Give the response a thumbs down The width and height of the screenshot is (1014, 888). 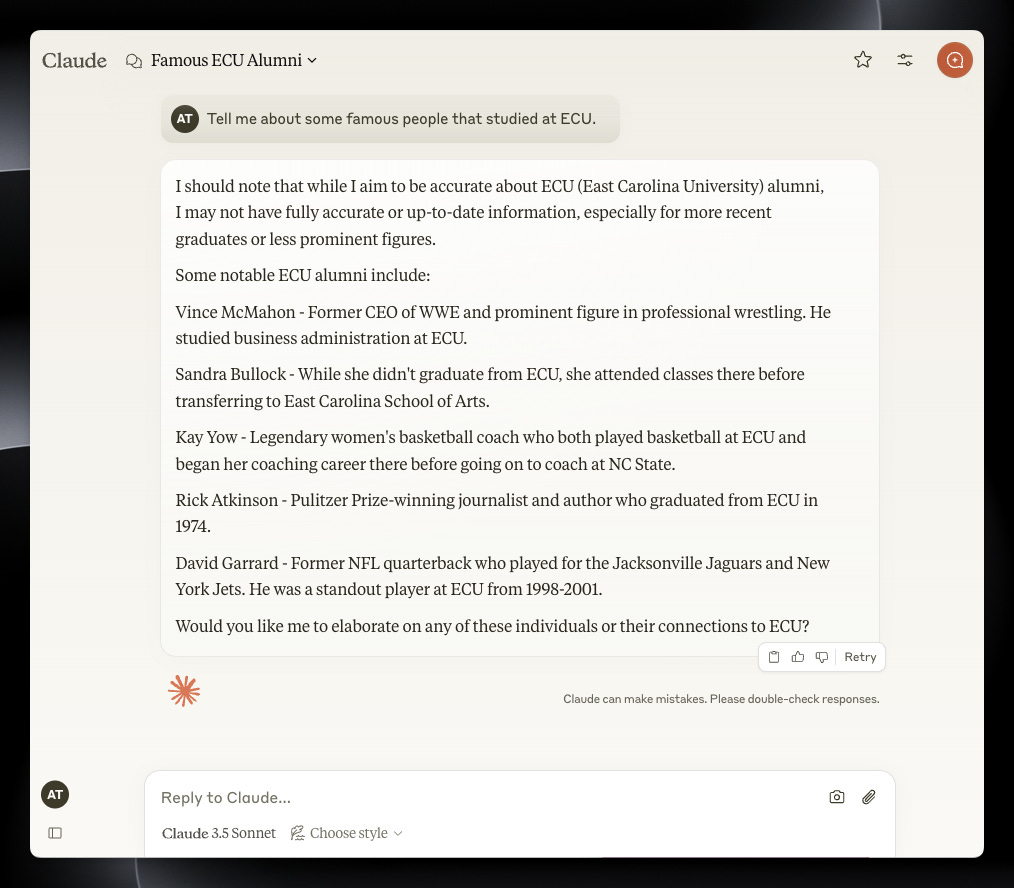click(x=821, y=657)
